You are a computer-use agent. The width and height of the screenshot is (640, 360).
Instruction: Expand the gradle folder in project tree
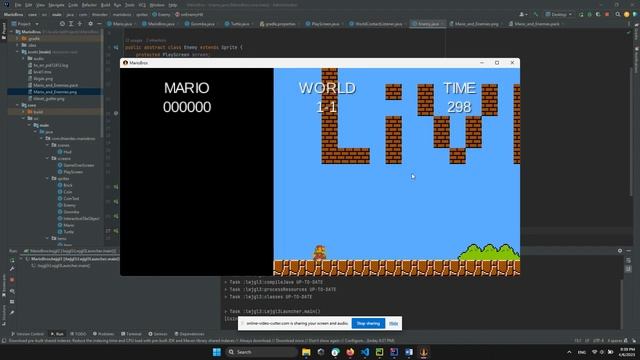point(18,38)
